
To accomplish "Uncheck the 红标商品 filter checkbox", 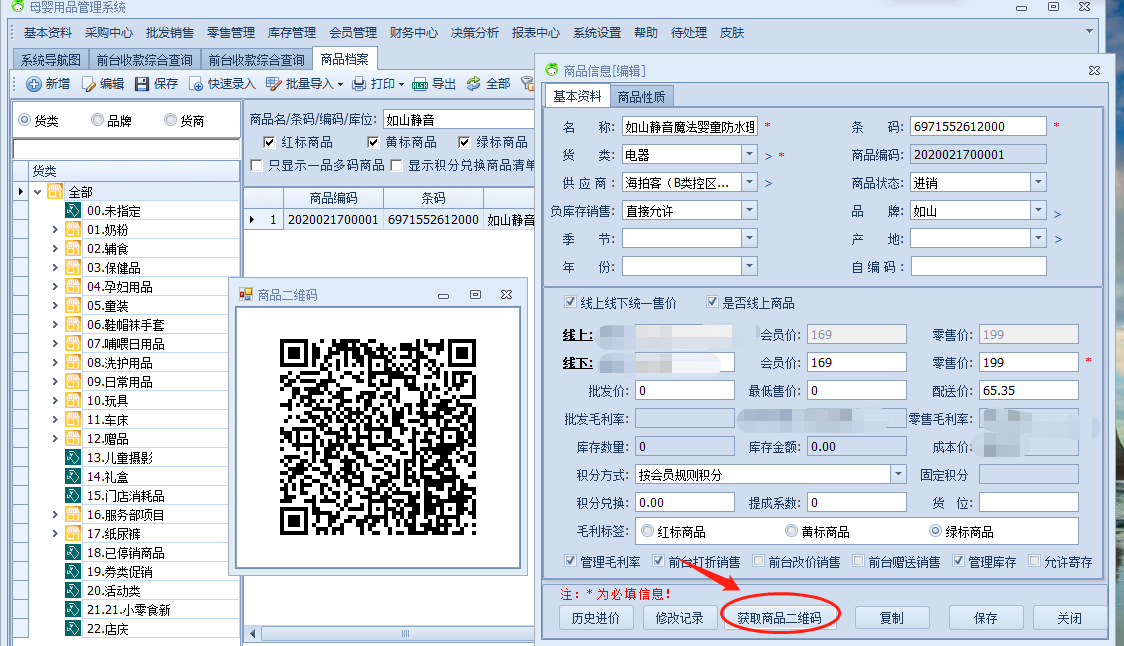I will pos(270,142).
